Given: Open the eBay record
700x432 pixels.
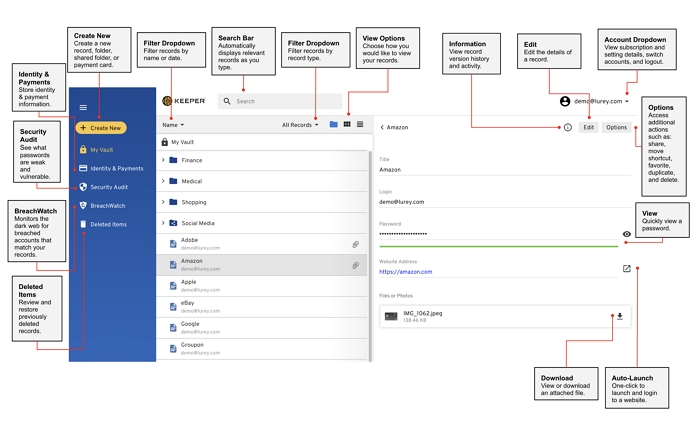Looking at the screenshot, I should 262,307.
